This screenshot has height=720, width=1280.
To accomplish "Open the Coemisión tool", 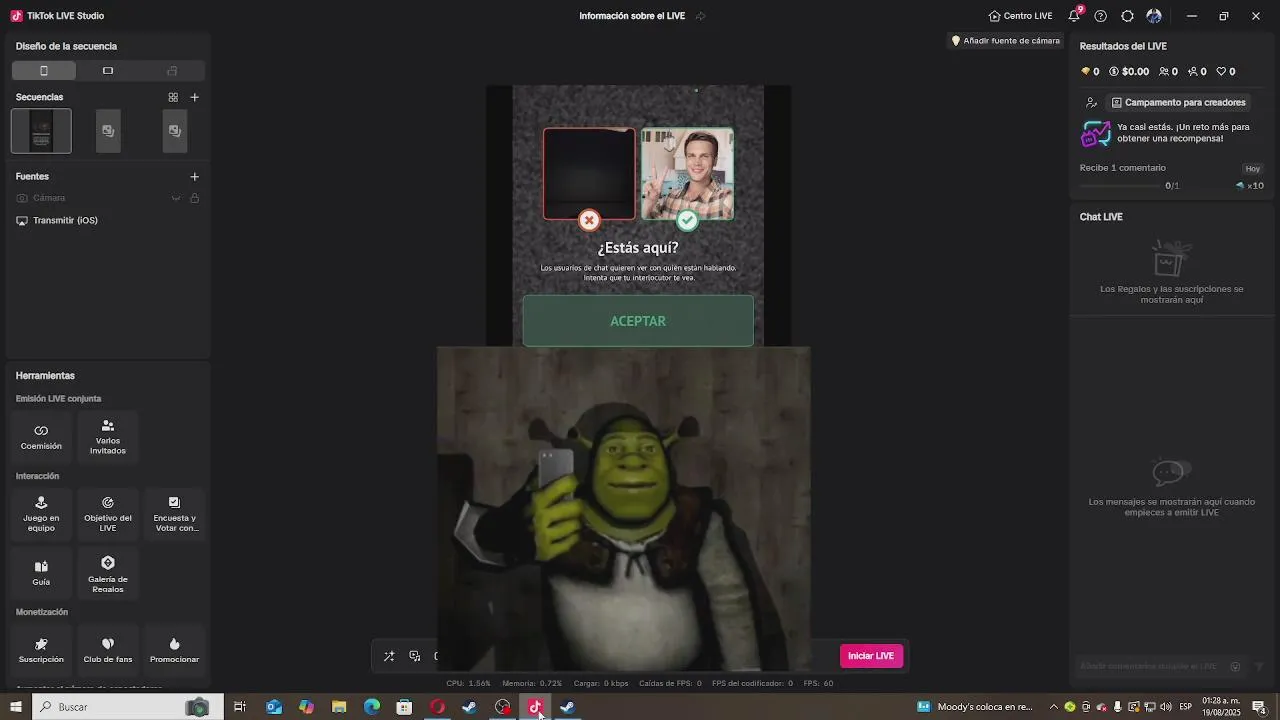I will click(41, 436).
